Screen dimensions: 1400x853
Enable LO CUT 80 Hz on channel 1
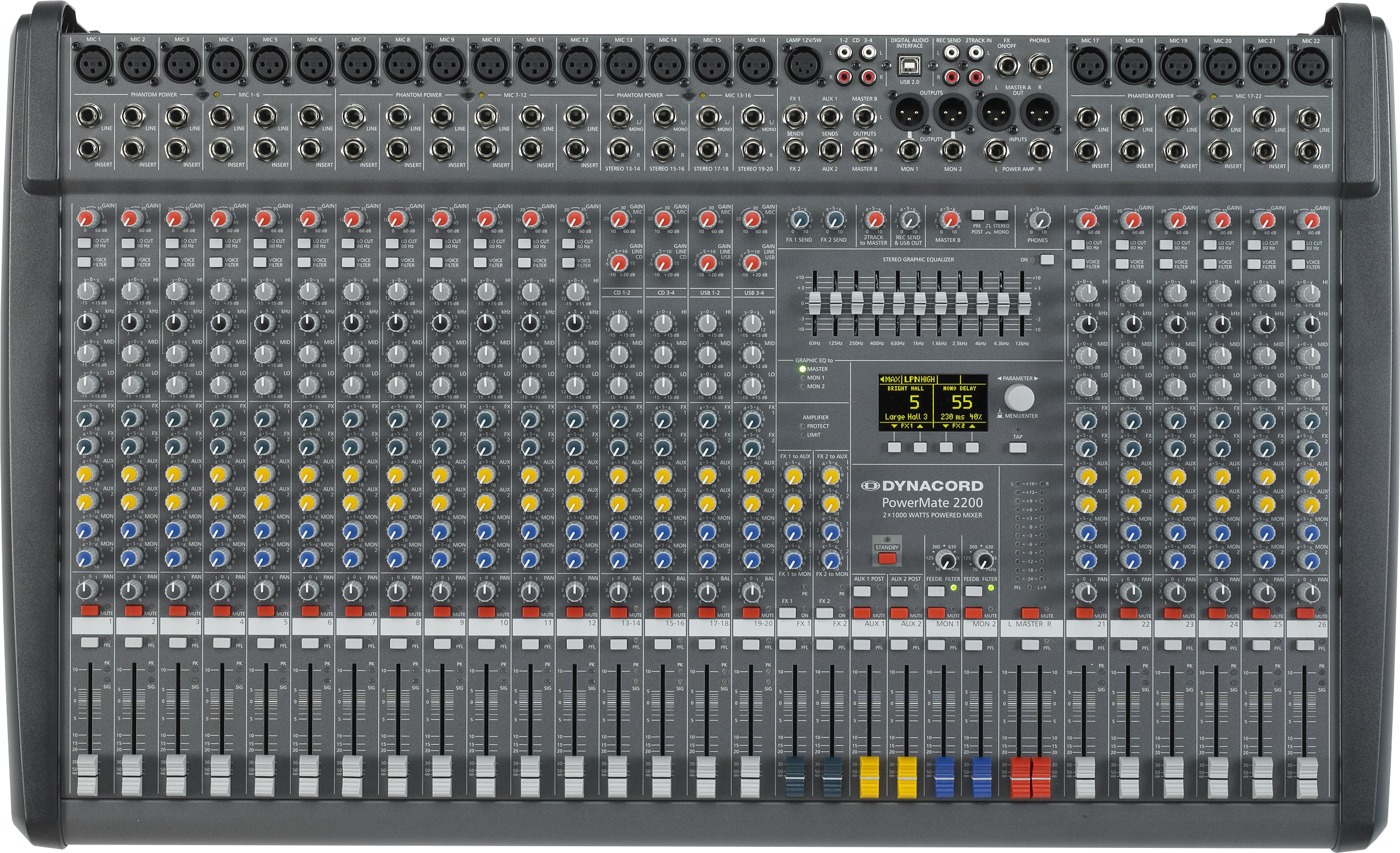tap(84, 243)
